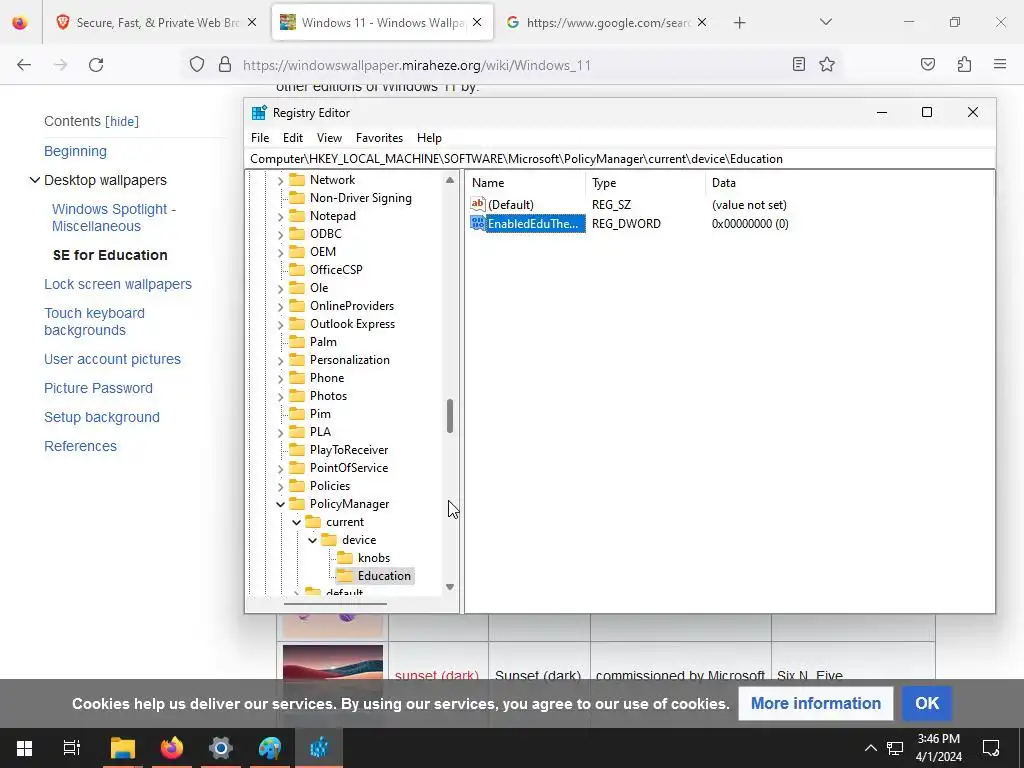1024x768 pixels.
Task: Collapse the device tree node
Action: (312, 540)
